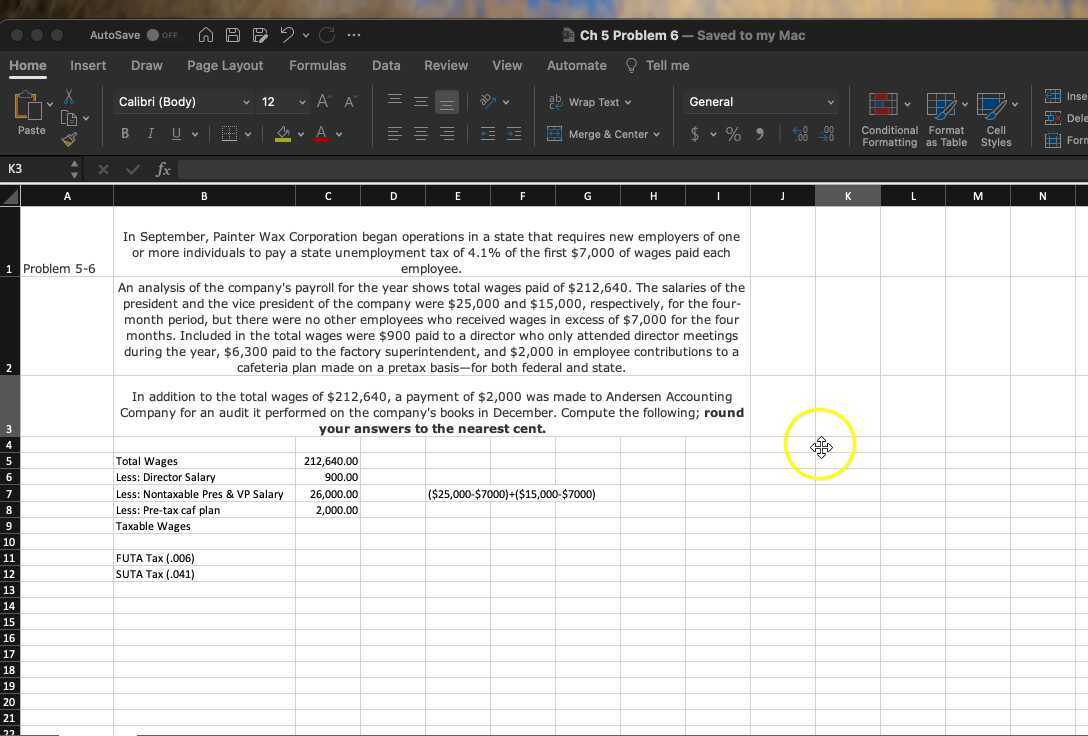Increase indent of cell contents

click(514, 134)
